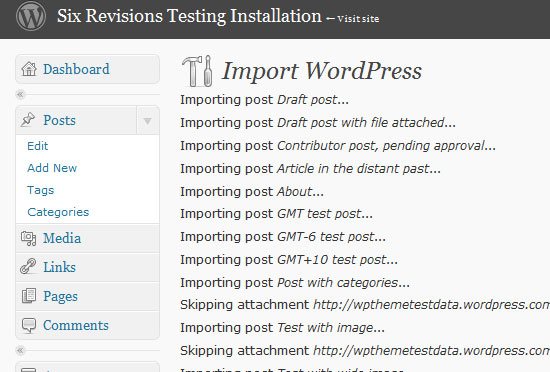Click the Links chain icon
Viewport: 550px width, 372px height.
point(28,266)
